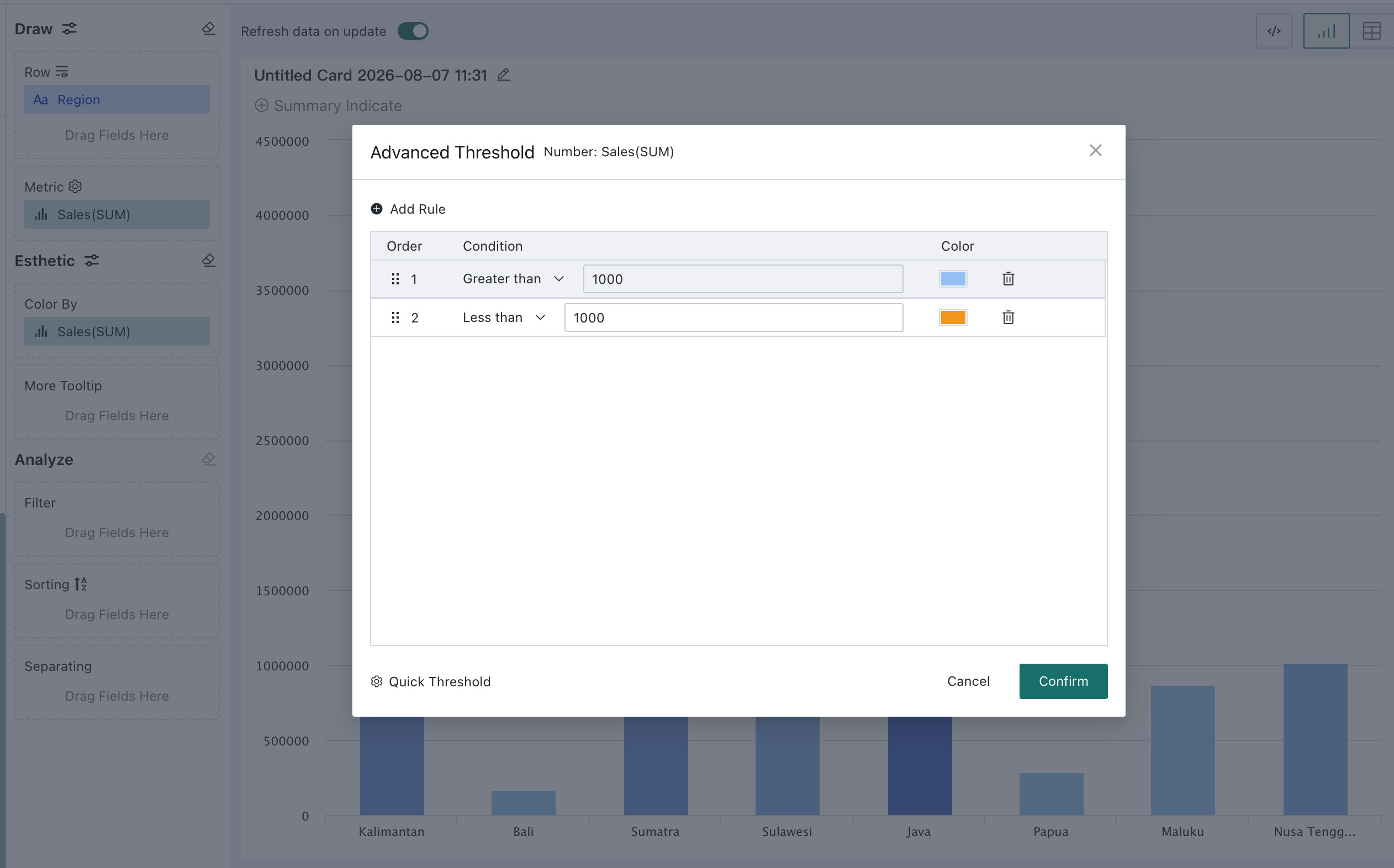Click the More Tooltip drop area
Screen dimensions: 1394x868
(x=117, y=402)
